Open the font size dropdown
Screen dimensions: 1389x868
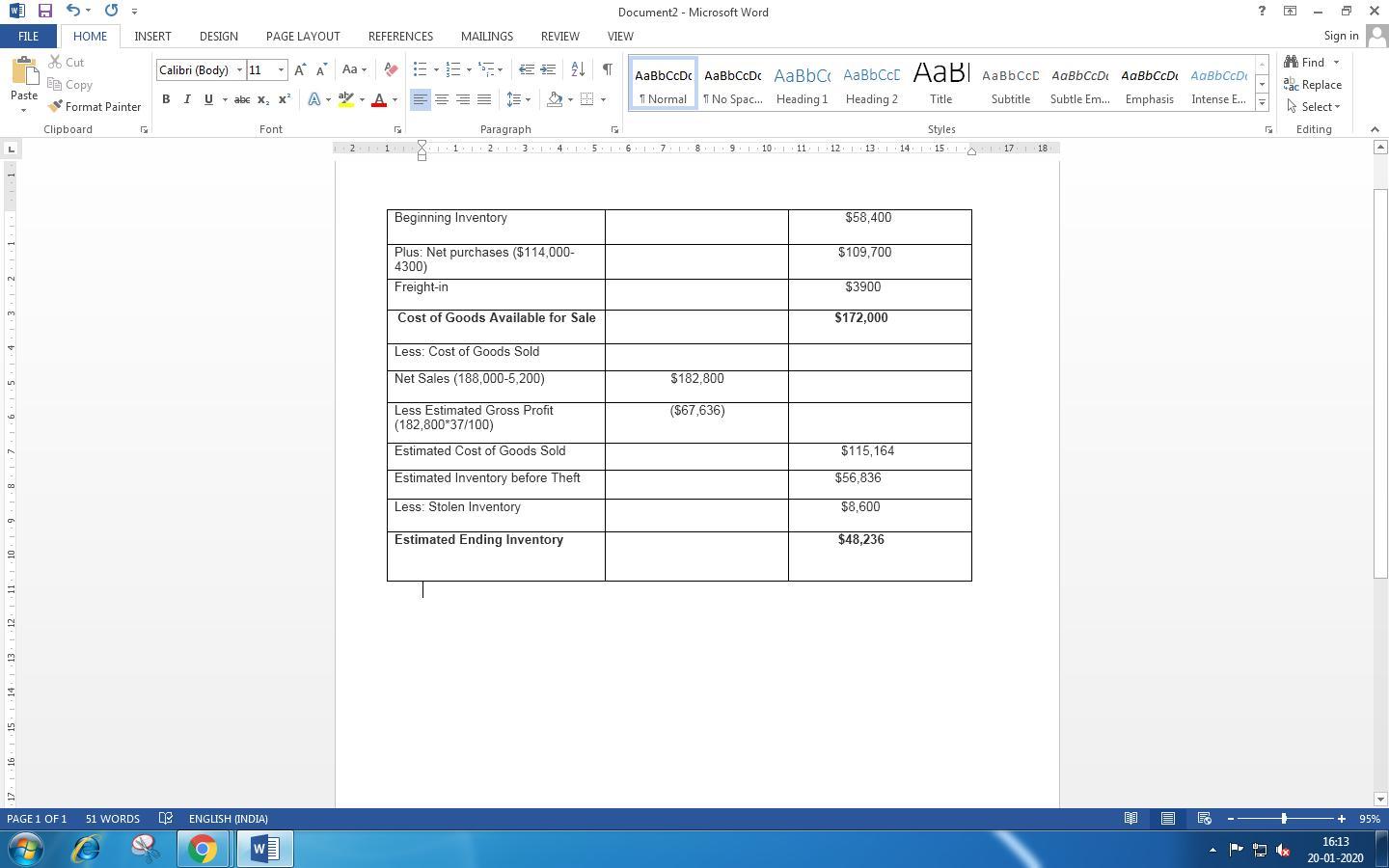pyautogui.click(x=281, y=69)
